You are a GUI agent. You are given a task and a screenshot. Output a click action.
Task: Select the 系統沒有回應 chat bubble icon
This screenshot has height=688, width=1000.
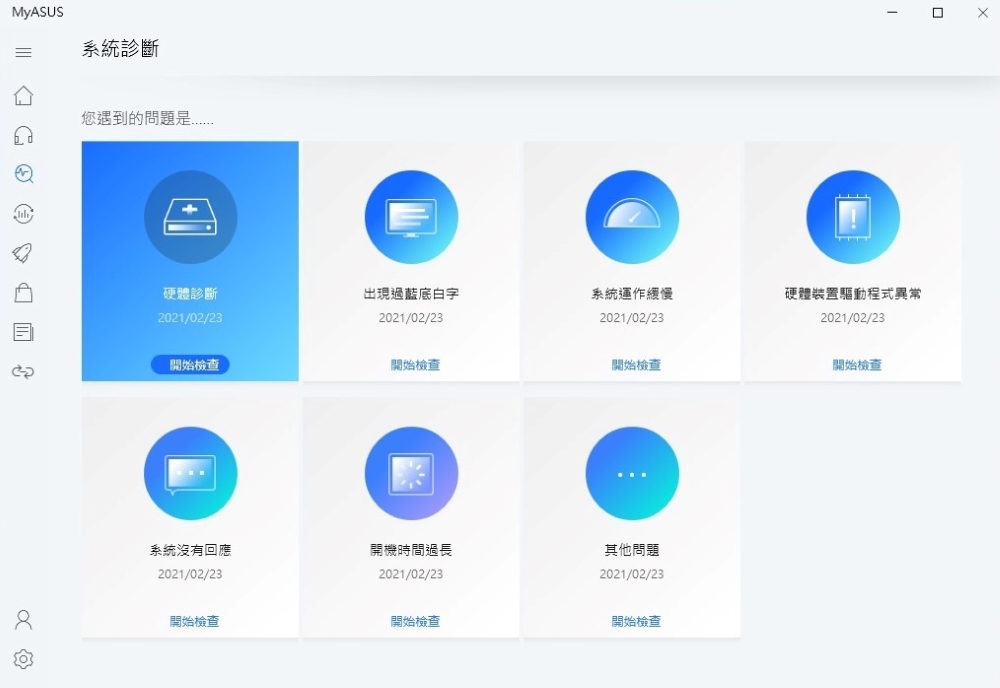click(190, 473)
